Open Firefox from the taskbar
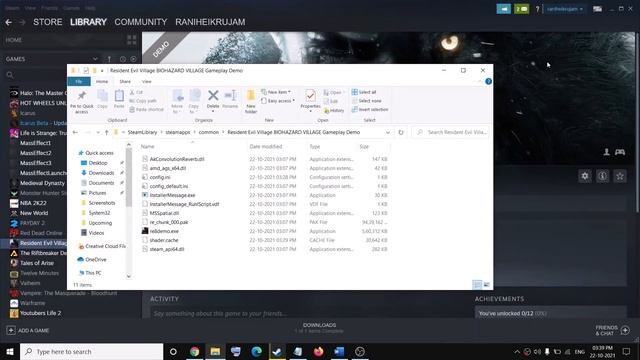Screen dimensions: 640x360 (x=318, y=351)
